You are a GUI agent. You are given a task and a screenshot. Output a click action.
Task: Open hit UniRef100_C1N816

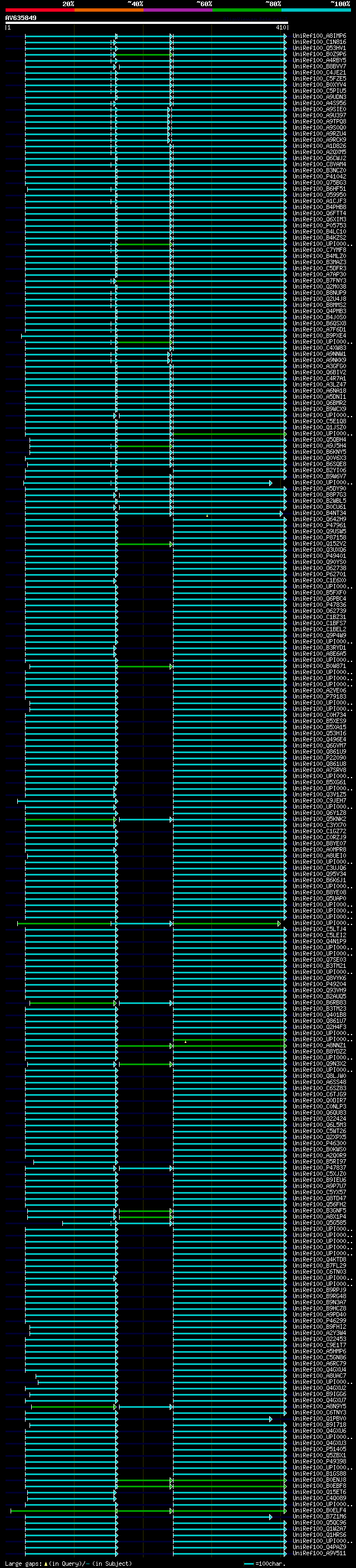point(319,42)
